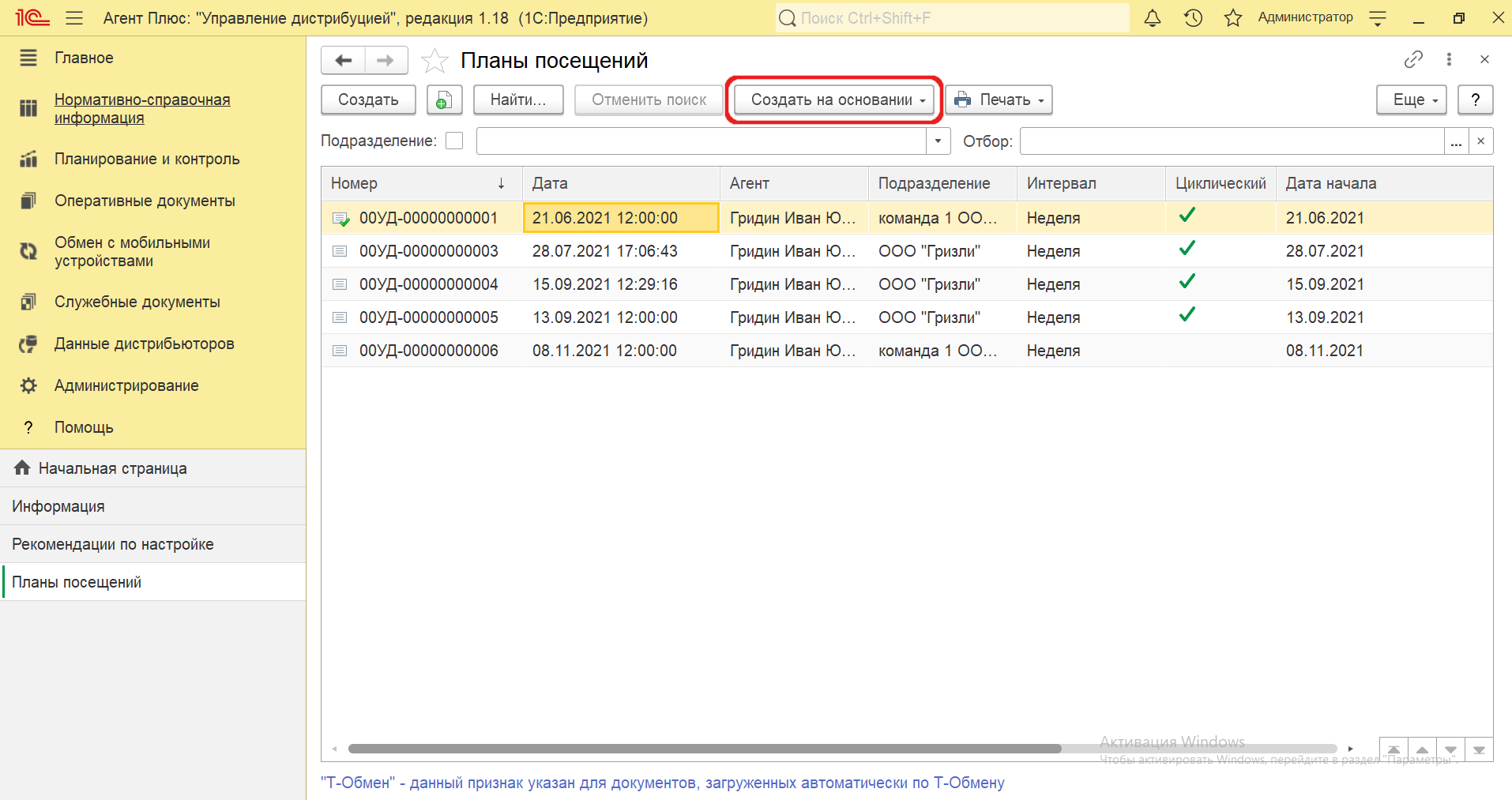Open Главное section icon

click(28, 58)
